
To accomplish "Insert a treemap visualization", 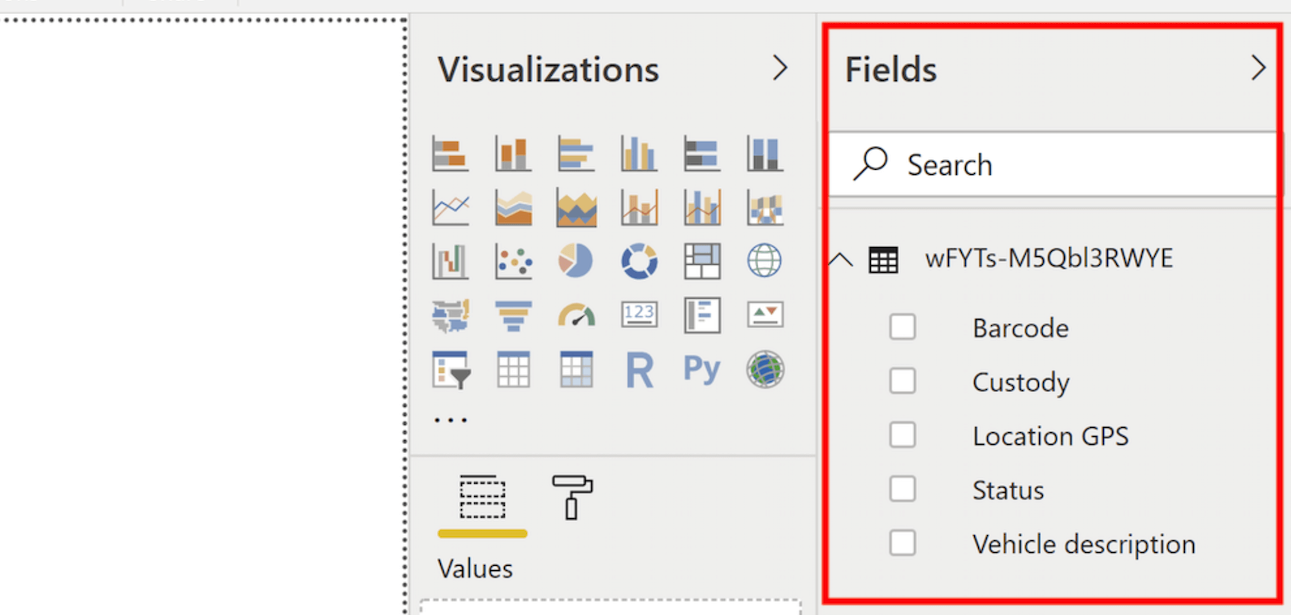I will coord(702,261).
